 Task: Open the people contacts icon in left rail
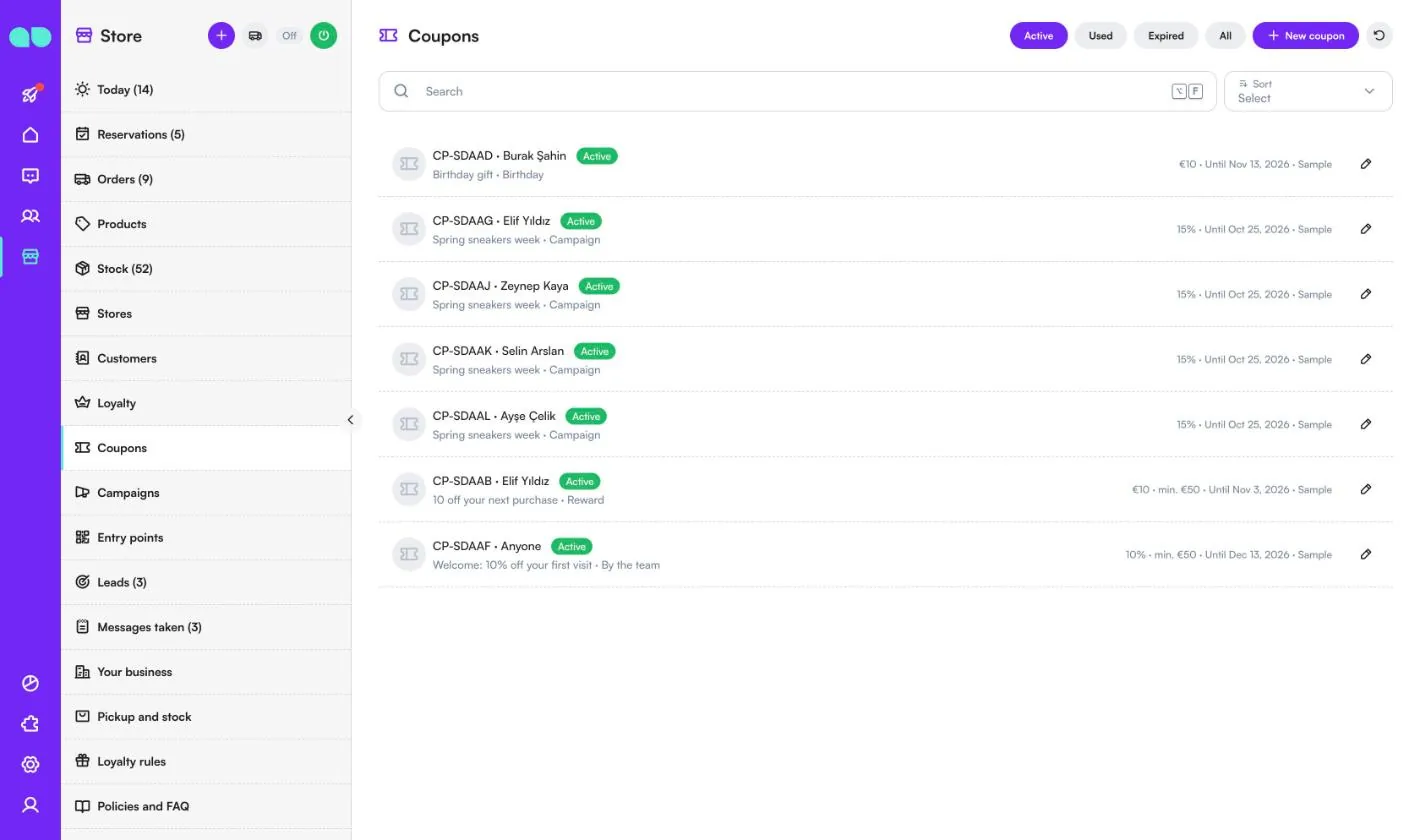coord(30,216)
